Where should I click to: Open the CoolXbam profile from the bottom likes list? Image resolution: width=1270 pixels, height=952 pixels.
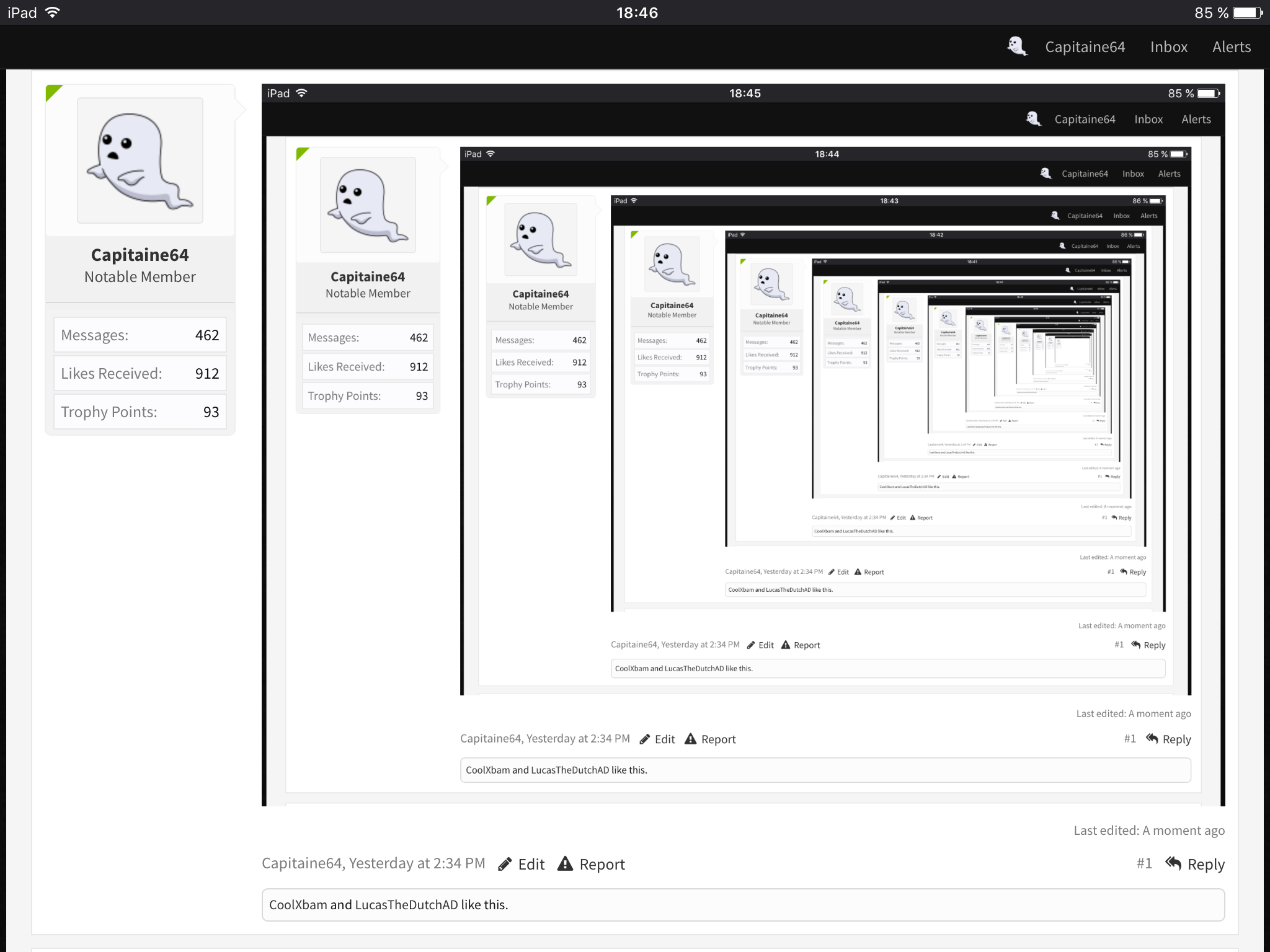tap(298, 905)
